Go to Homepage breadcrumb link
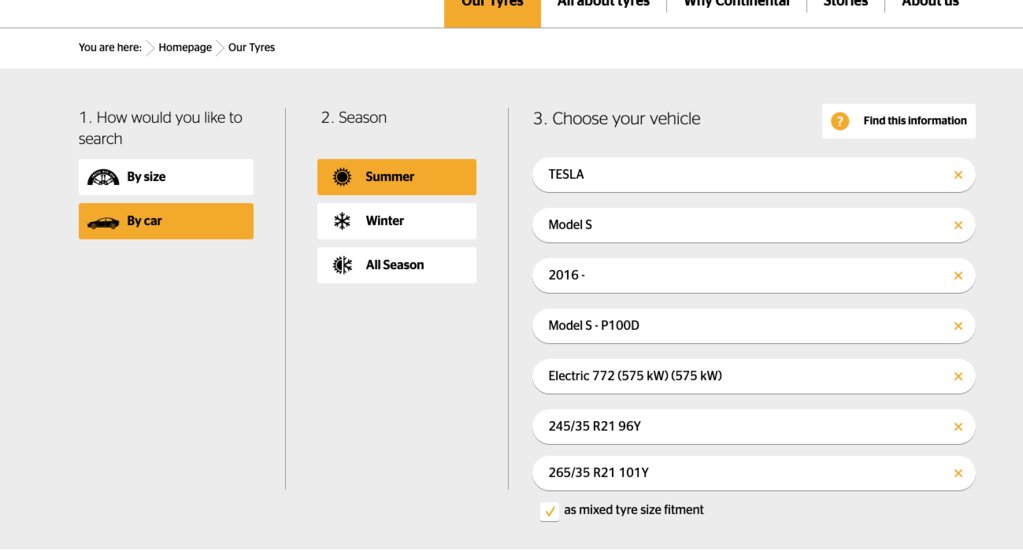Viewport: 1023px width, 555px height. (185, 48)
